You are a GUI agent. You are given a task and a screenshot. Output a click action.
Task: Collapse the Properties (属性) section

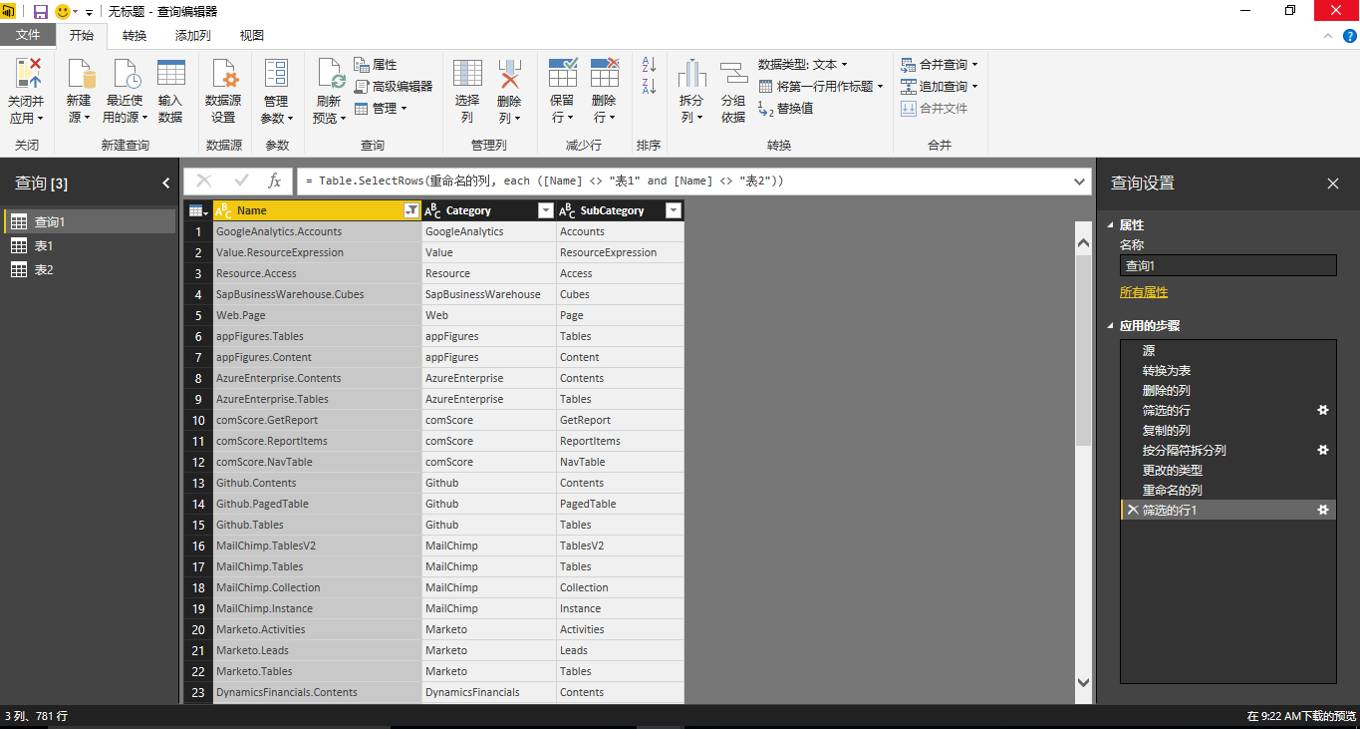1110,225
